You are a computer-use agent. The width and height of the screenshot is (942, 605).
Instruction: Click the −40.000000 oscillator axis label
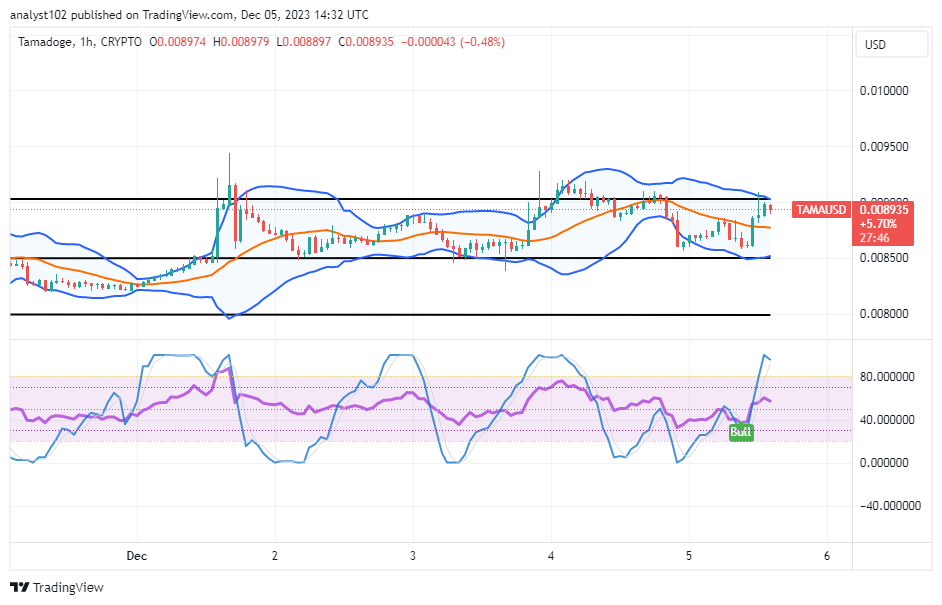tap(890, 506)
